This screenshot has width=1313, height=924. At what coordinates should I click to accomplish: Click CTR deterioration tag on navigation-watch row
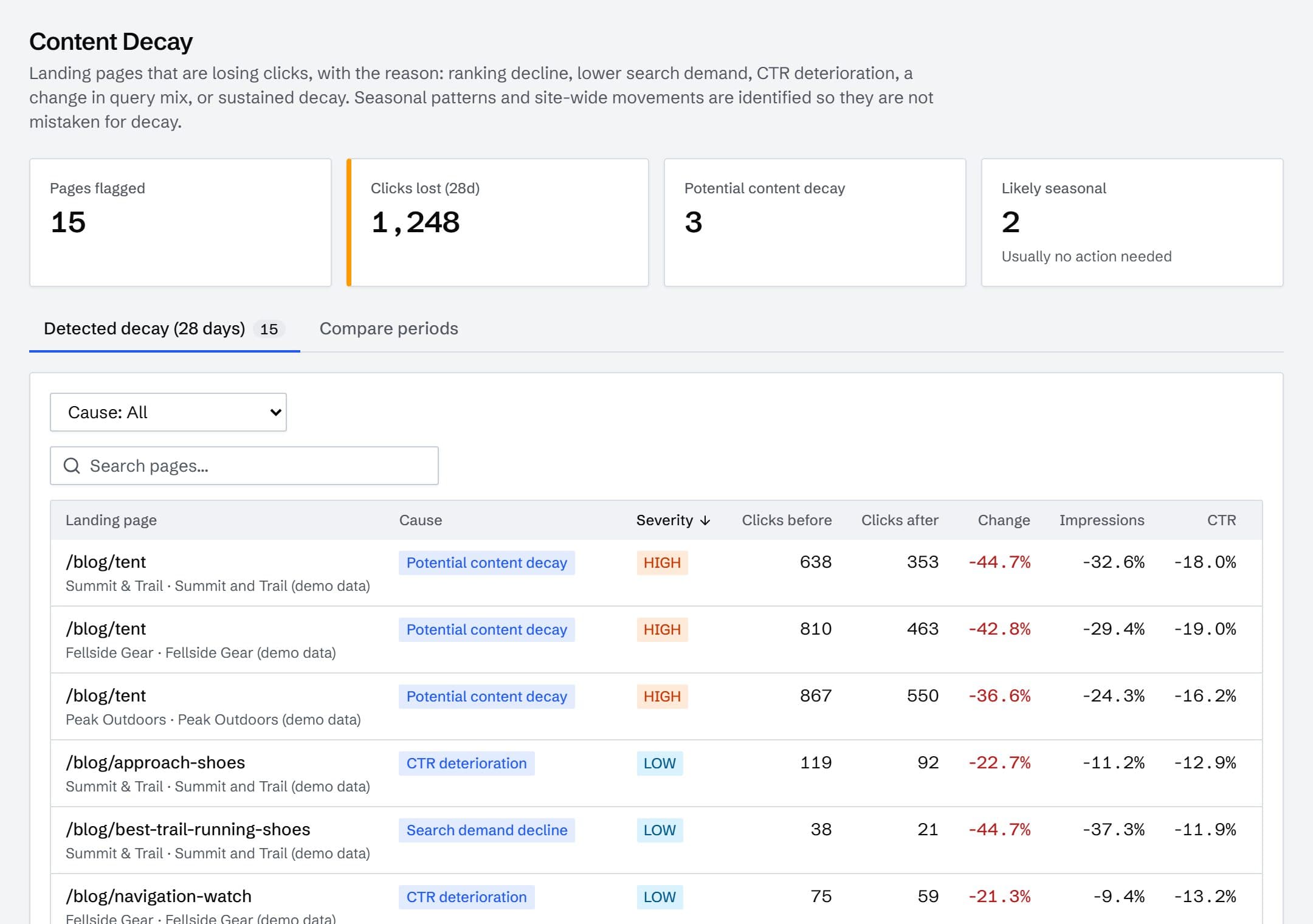click(x=467, y=897)
